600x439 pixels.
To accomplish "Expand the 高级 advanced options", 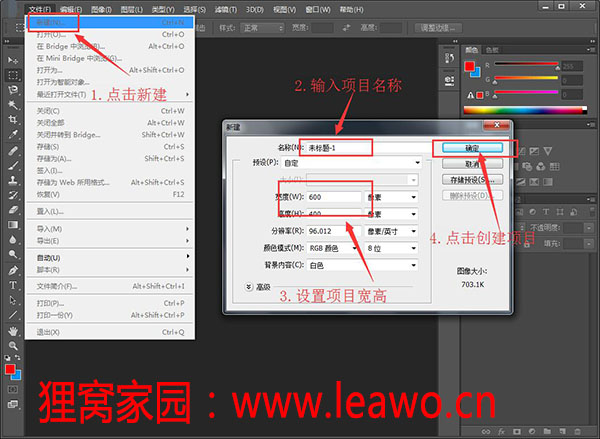I will [249, 287].
